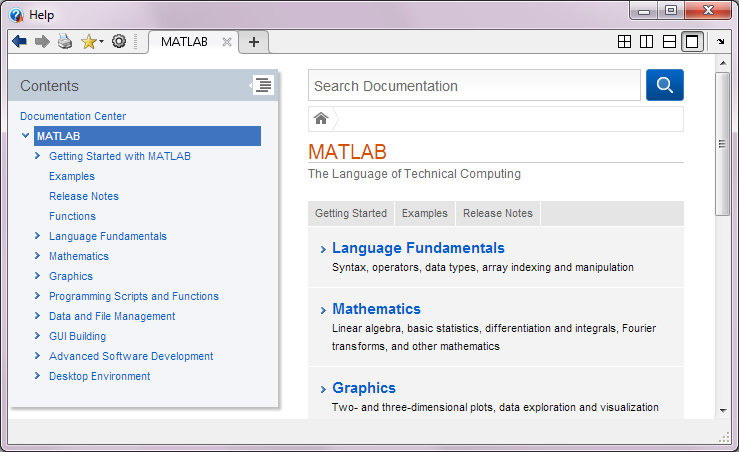Go to home via breadcrumb house icon

pyautogui.click(x=321, y=118)
